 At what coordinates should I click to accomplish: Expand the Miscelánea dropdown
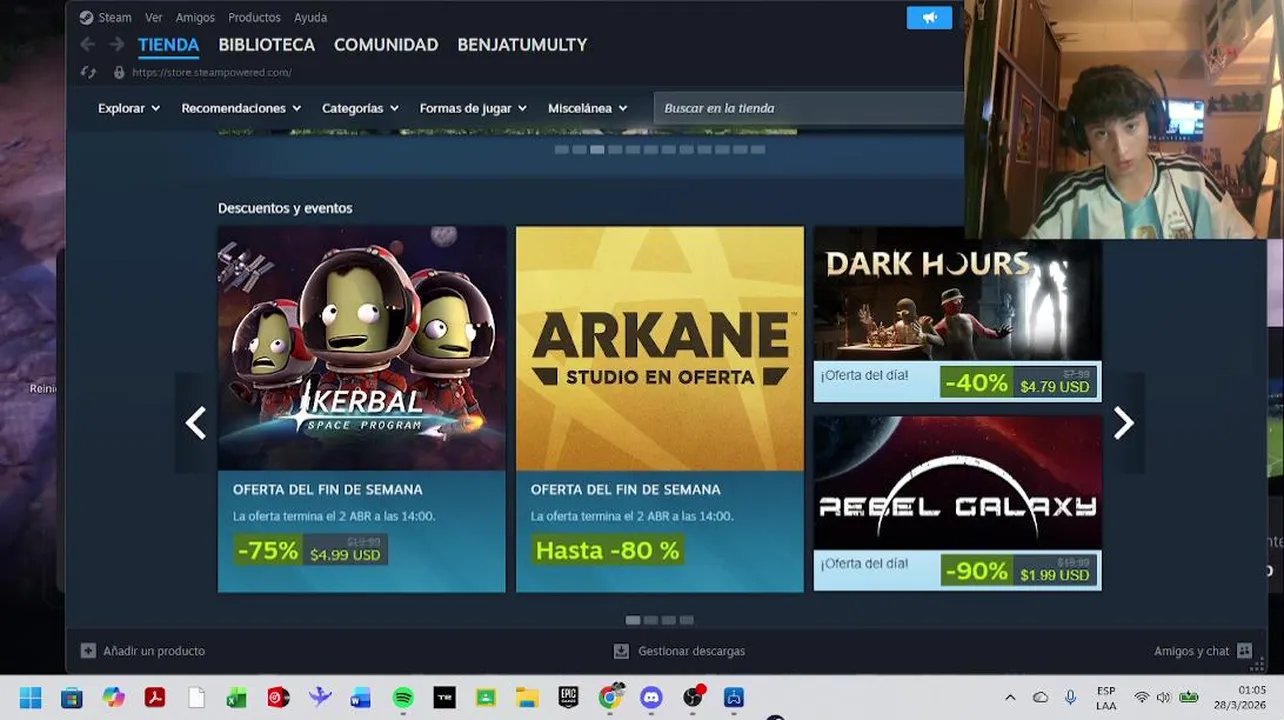[588, 108]
